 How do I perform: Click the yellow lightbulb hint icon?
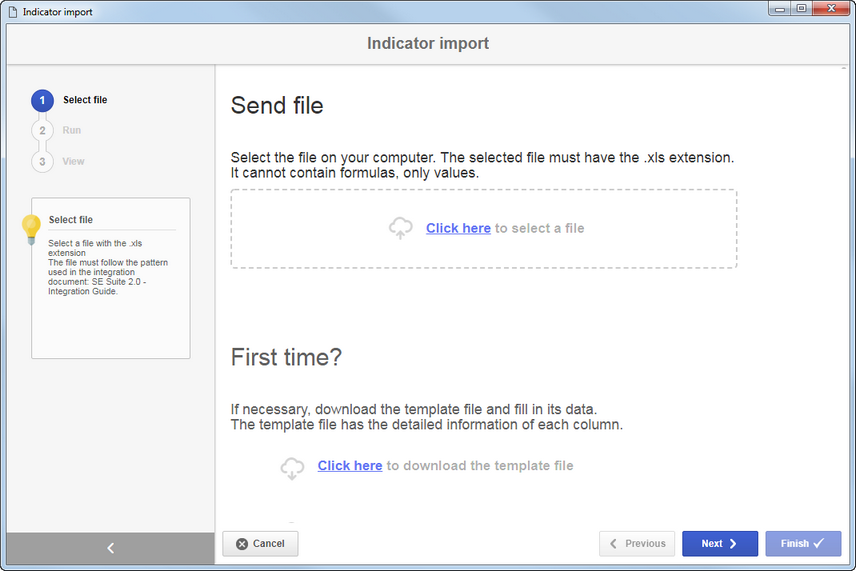coord(31,229)
